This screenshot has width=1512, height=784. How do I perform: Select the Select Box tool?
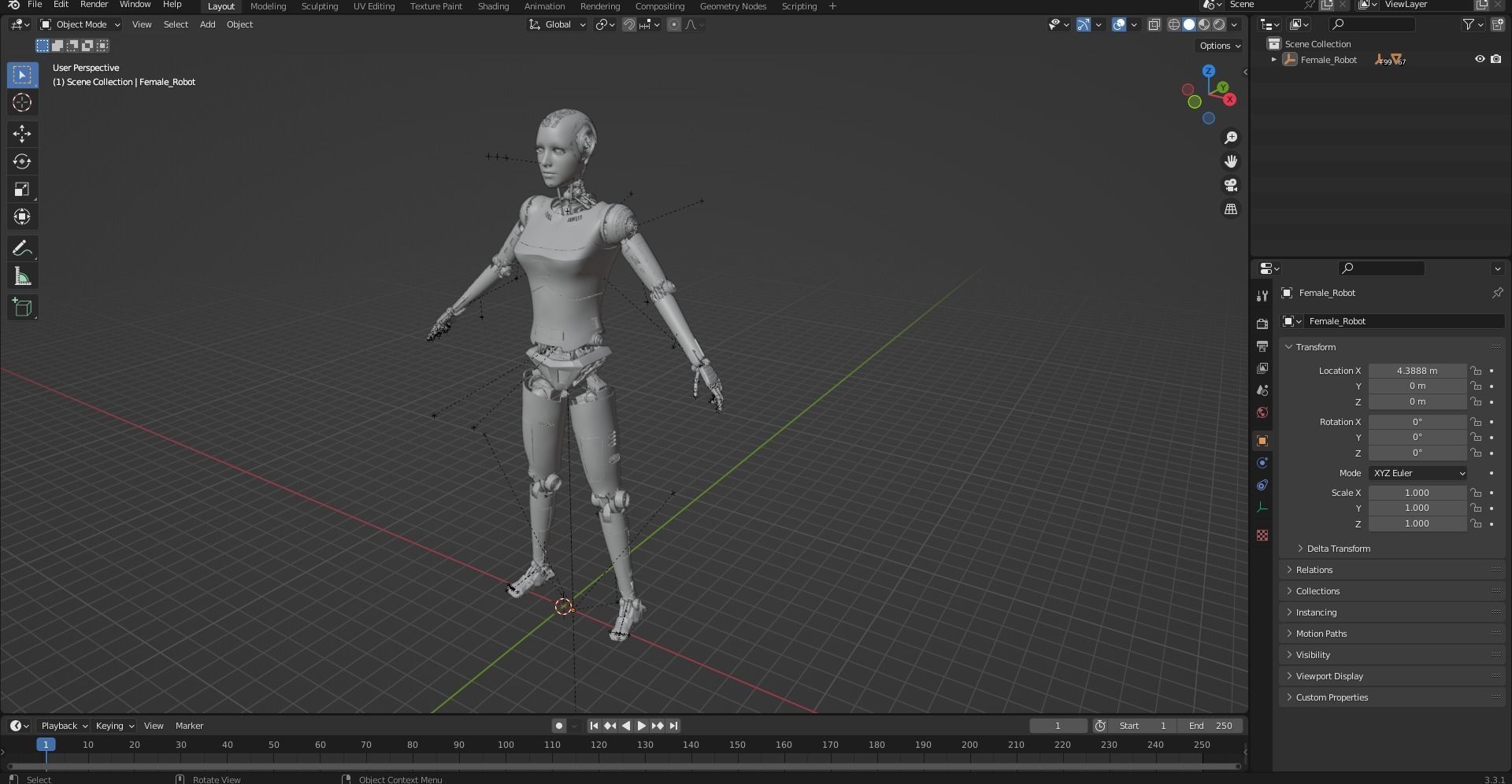tap(22, 75)
